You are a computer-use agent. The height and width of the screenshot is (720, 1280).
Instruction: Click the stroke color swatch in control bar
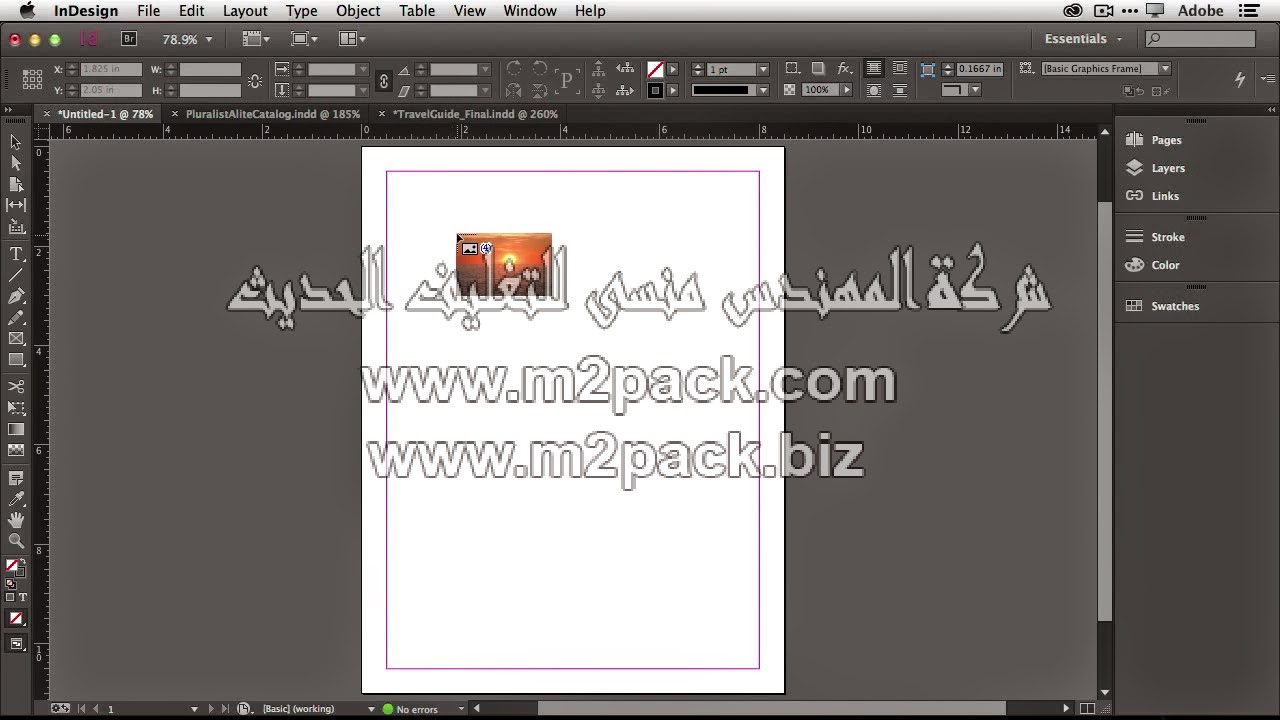point(655,90)
